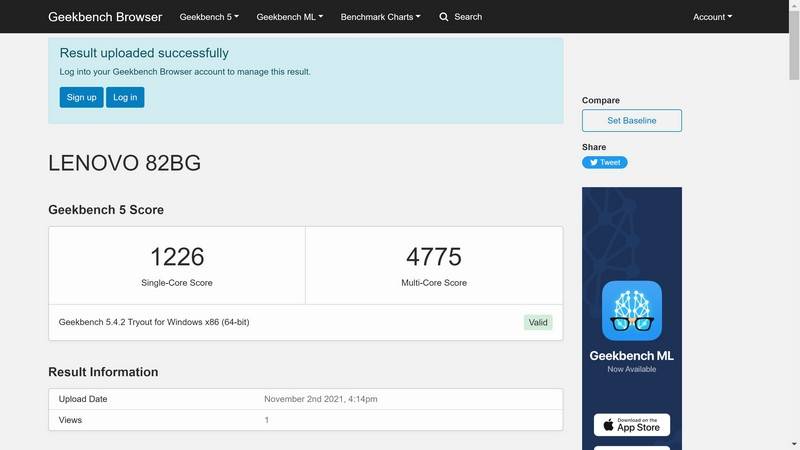Click the Result uploaded successfully heading

144,53
